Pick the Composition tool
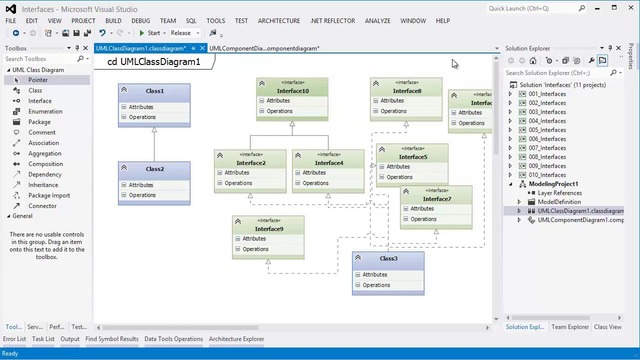This screenshot has height=360, width=640. 47,164
